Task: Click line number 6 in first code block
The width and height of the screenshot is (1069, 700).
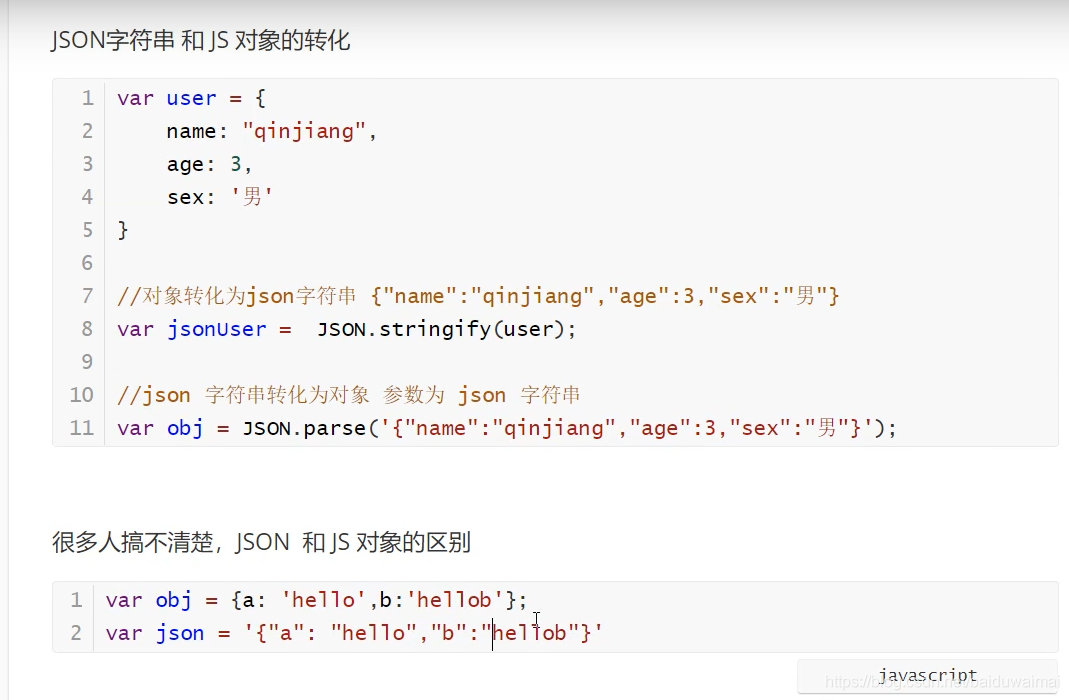Action: click(x=87, y=263)
